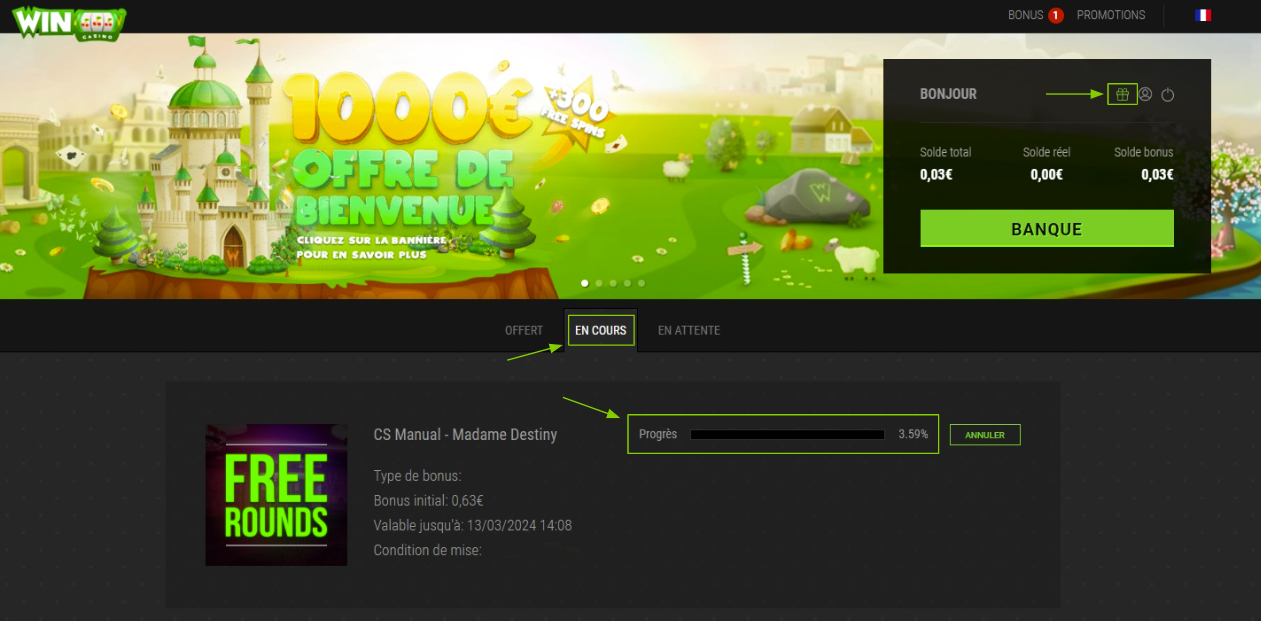The image size is (1261, 621).
Task: Select the EN COURS tab
Action: (x=601, y=331)
